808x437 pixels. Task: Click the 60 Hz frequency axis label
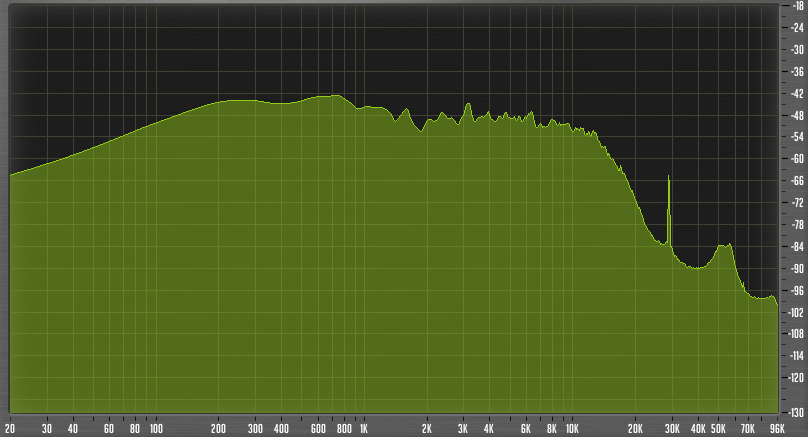pyautogui.click(x=109, y=429)
